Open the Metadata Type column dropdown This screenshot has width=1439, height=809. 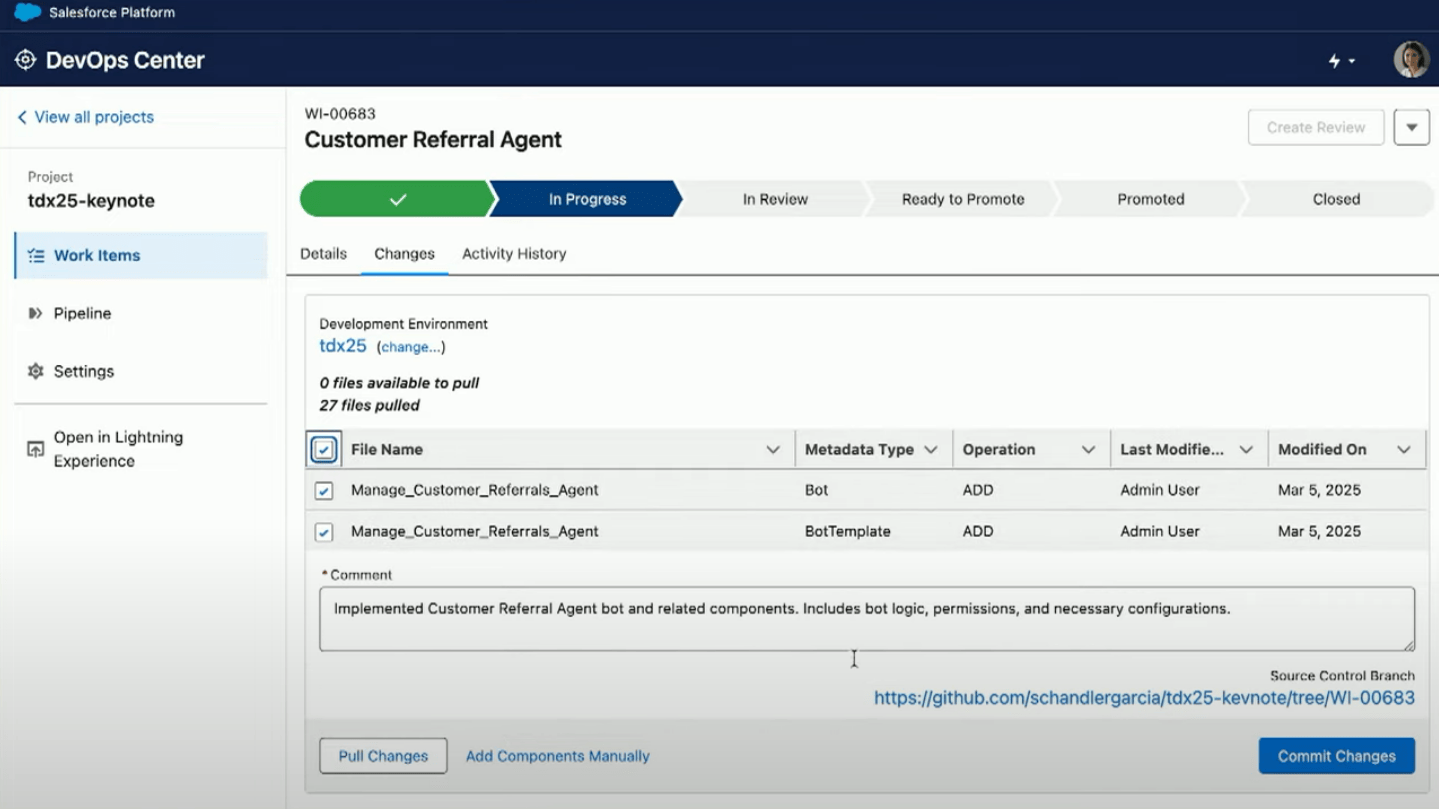point(932,449)
